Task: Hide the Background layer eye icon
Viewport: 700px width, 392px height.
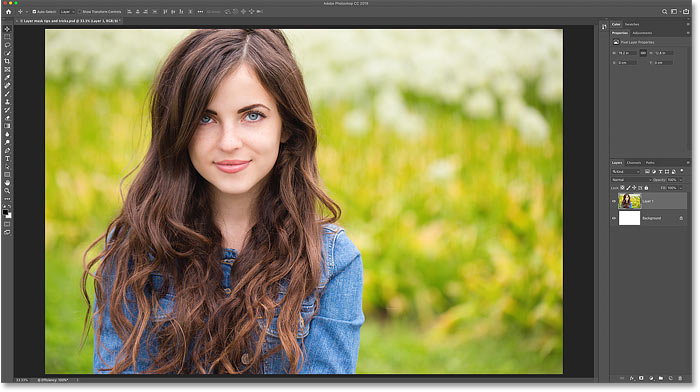Action: tap(614, 218)
